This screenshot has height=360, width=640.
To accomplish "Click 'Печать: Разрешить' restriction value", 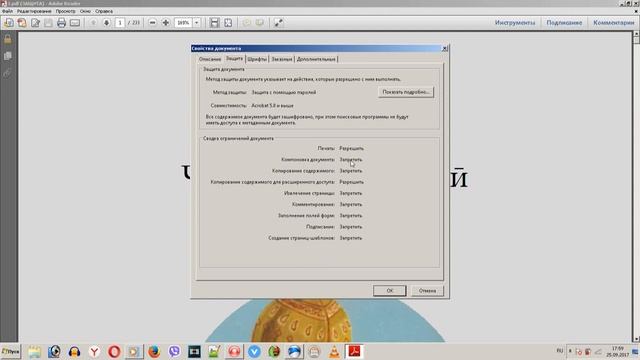I will coord(351,148).
